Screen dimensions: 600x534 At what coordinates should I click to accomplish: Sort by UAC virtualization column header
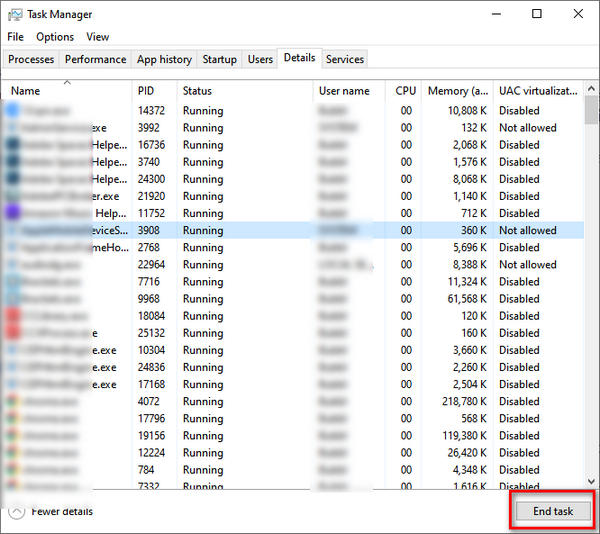click(538, 91)
